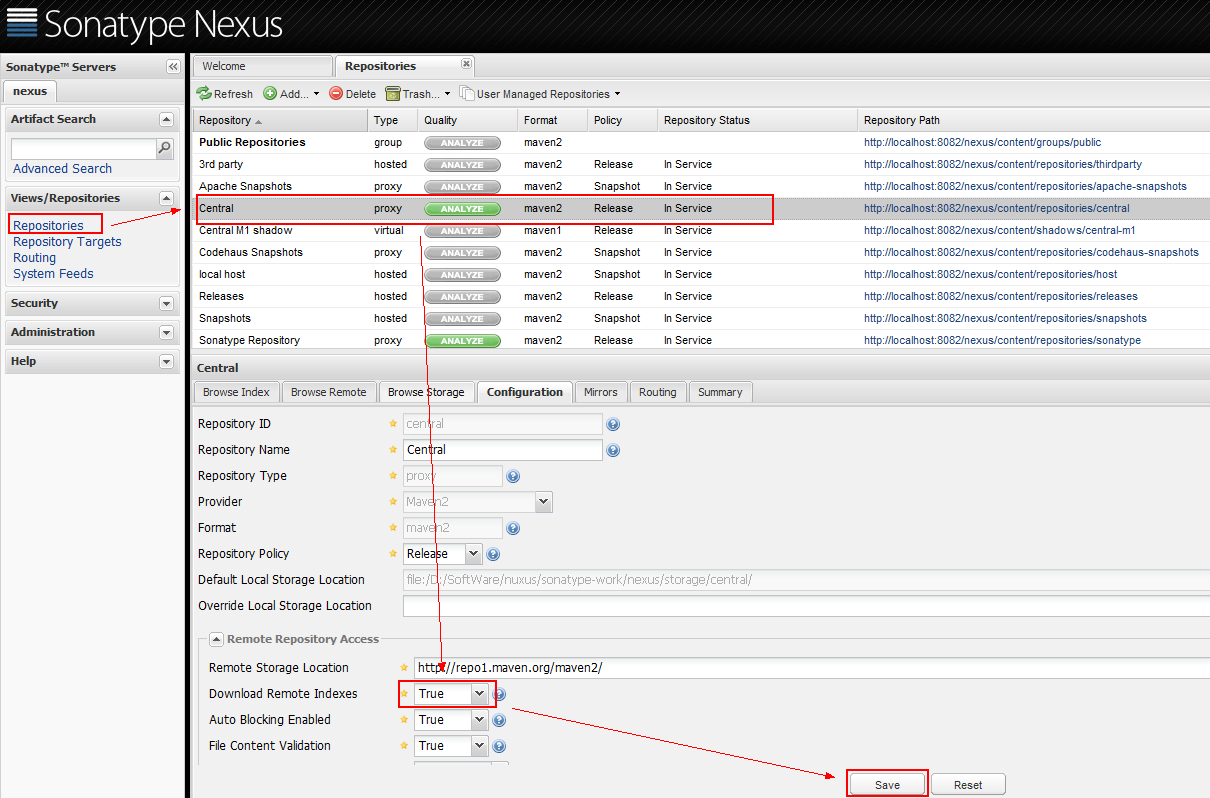The width and height of the screenshot is (1210, 798).
Task: Collapse the Remote Repository Access section
Action: pyautogui.click(x=216, y=639)
